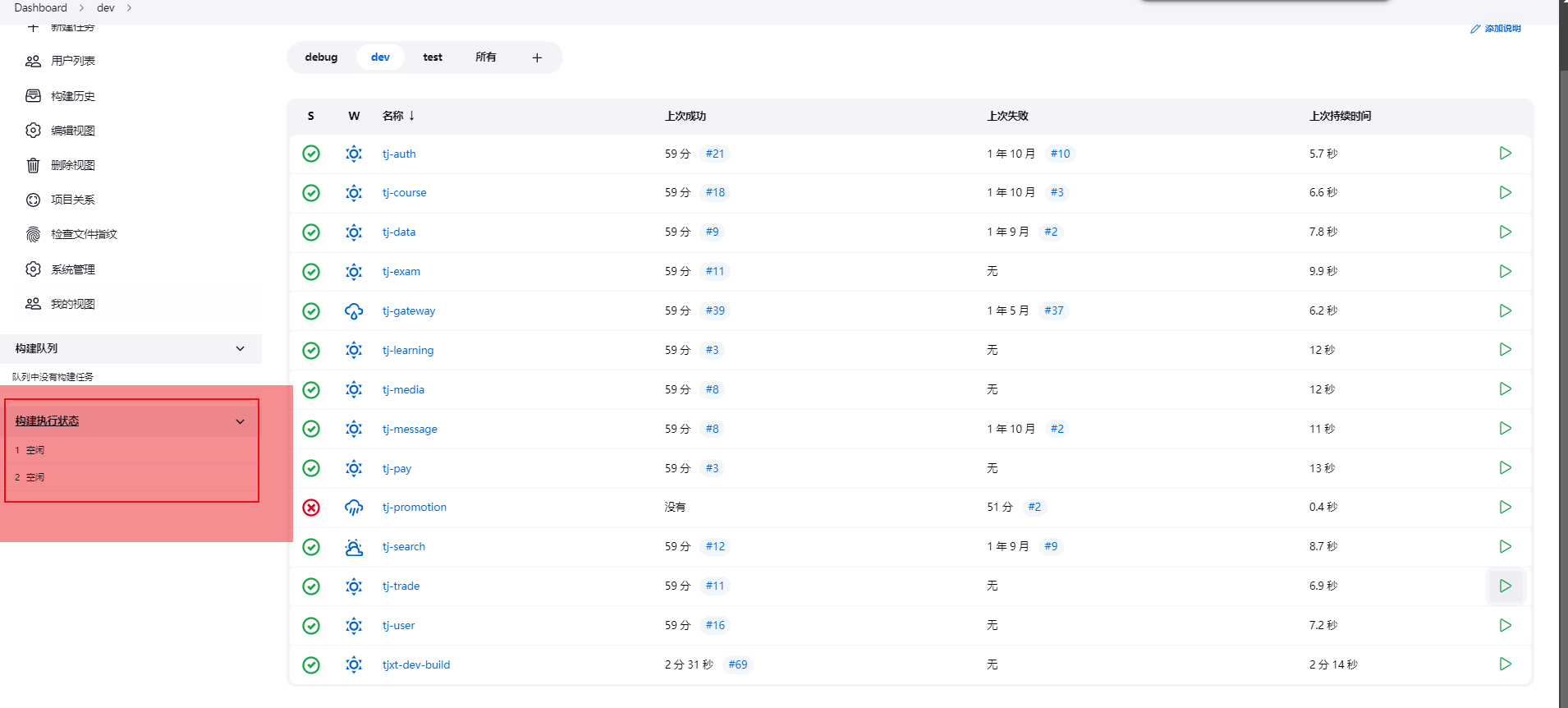Screen dimensions: 1568x708
Task: Open breadcrumb chevron after dev
Action: [x=129, y=8]
